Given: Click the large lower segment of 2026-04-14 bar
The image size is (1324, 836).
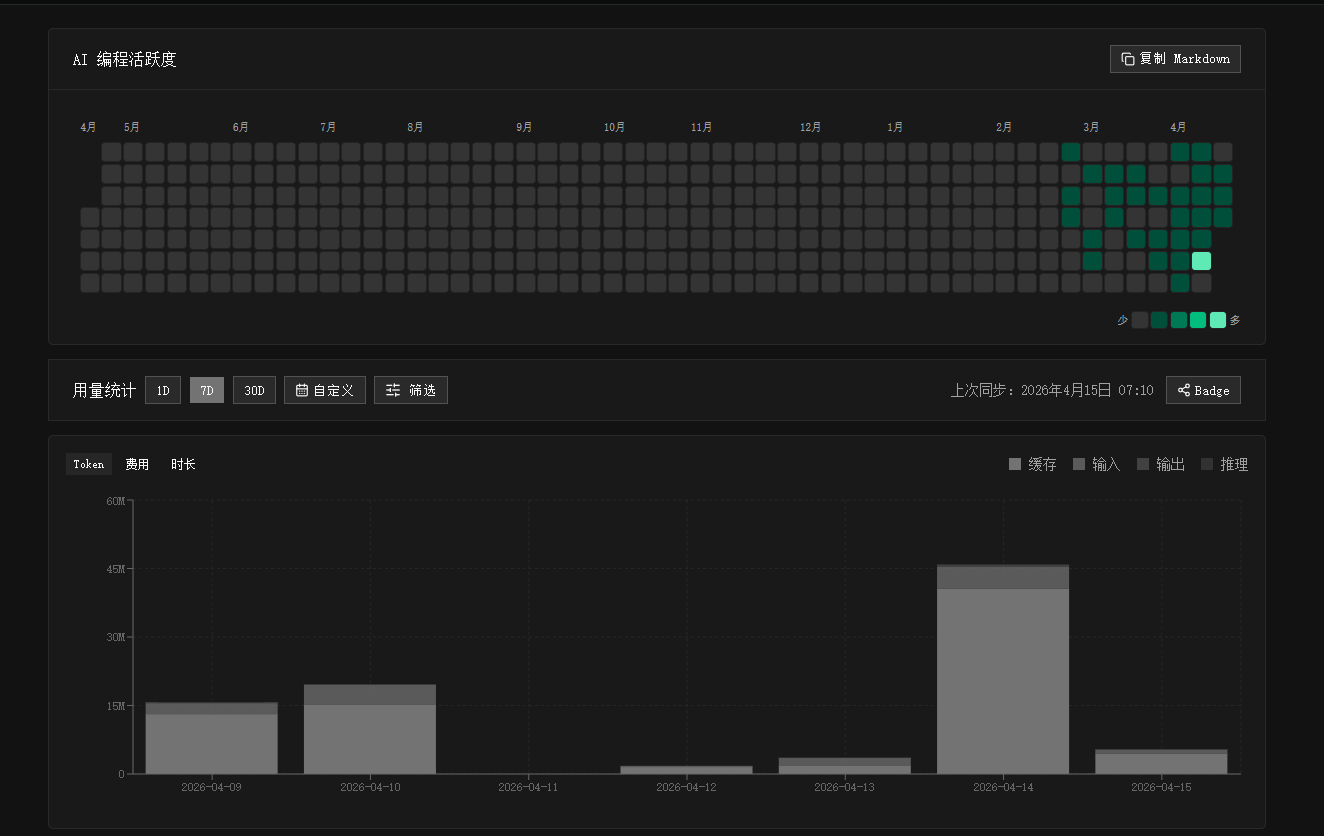Looking at the screenshot, I should point(1003,681).
